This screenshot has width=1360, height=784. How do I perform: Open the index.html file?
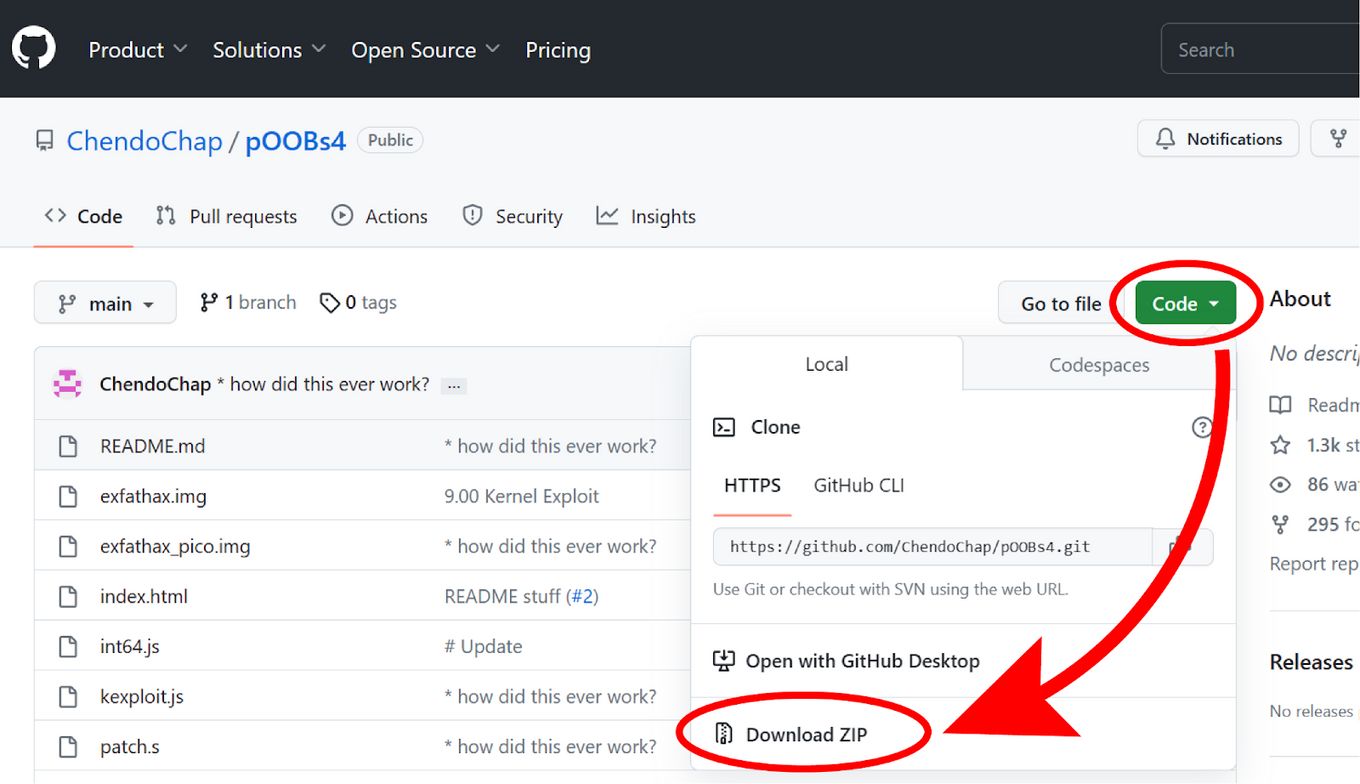(x=144, y=596)
